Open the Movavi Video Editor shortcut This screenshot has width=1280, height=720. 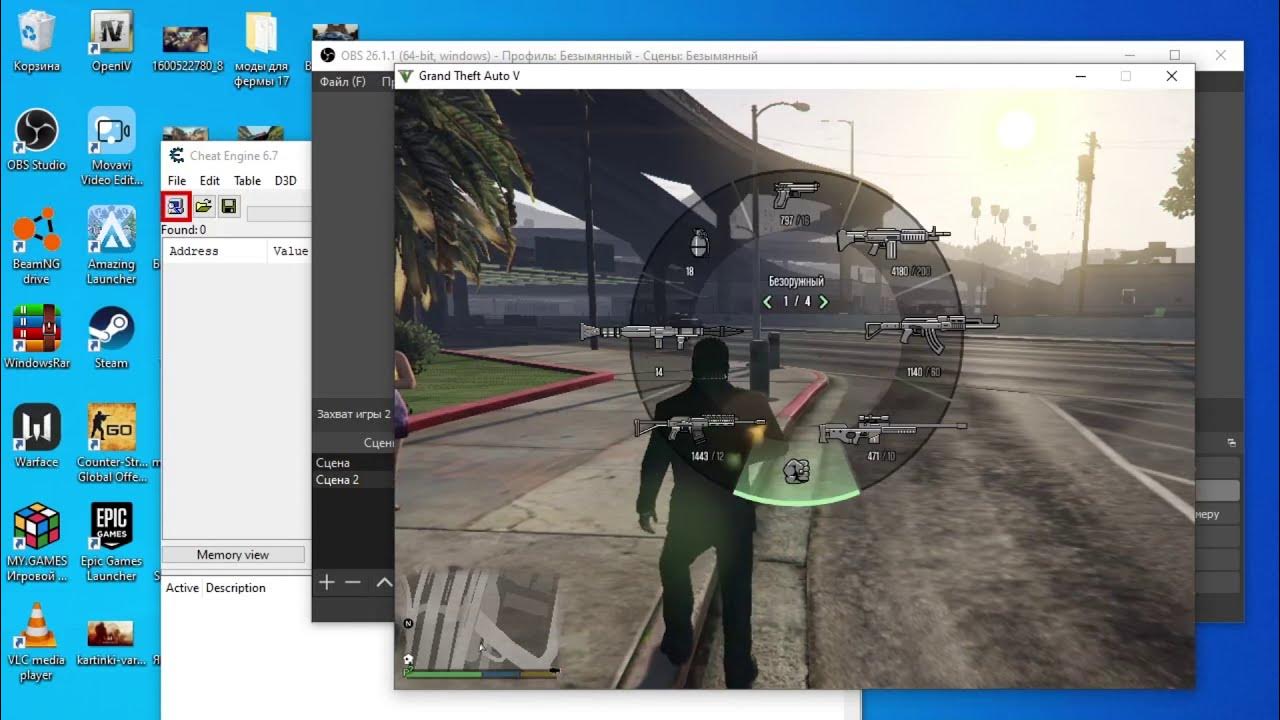[x=112, y=148]
